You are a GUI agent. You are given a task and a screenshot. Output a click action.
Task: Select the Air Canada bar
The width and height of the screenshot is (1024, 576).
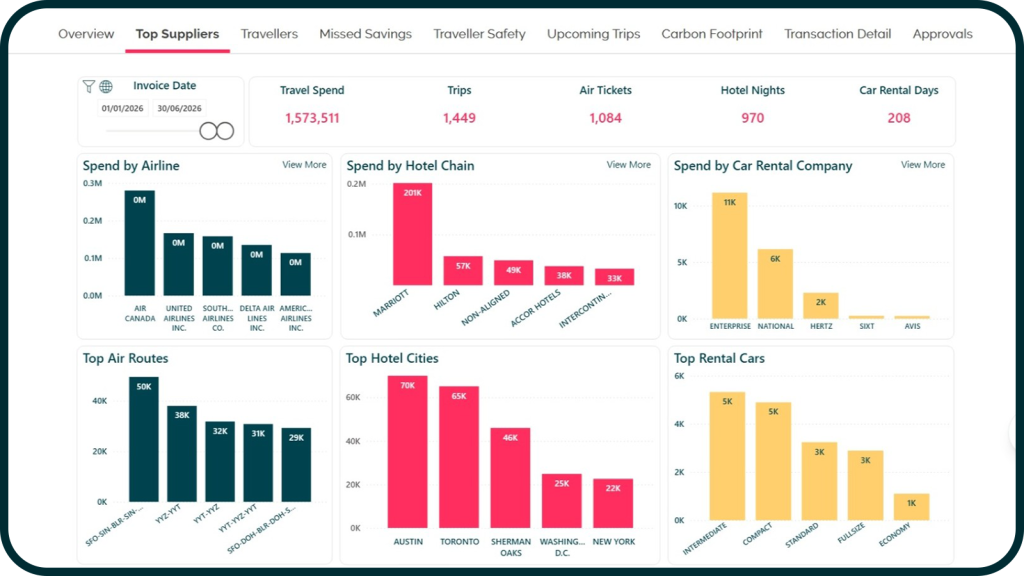140,243
